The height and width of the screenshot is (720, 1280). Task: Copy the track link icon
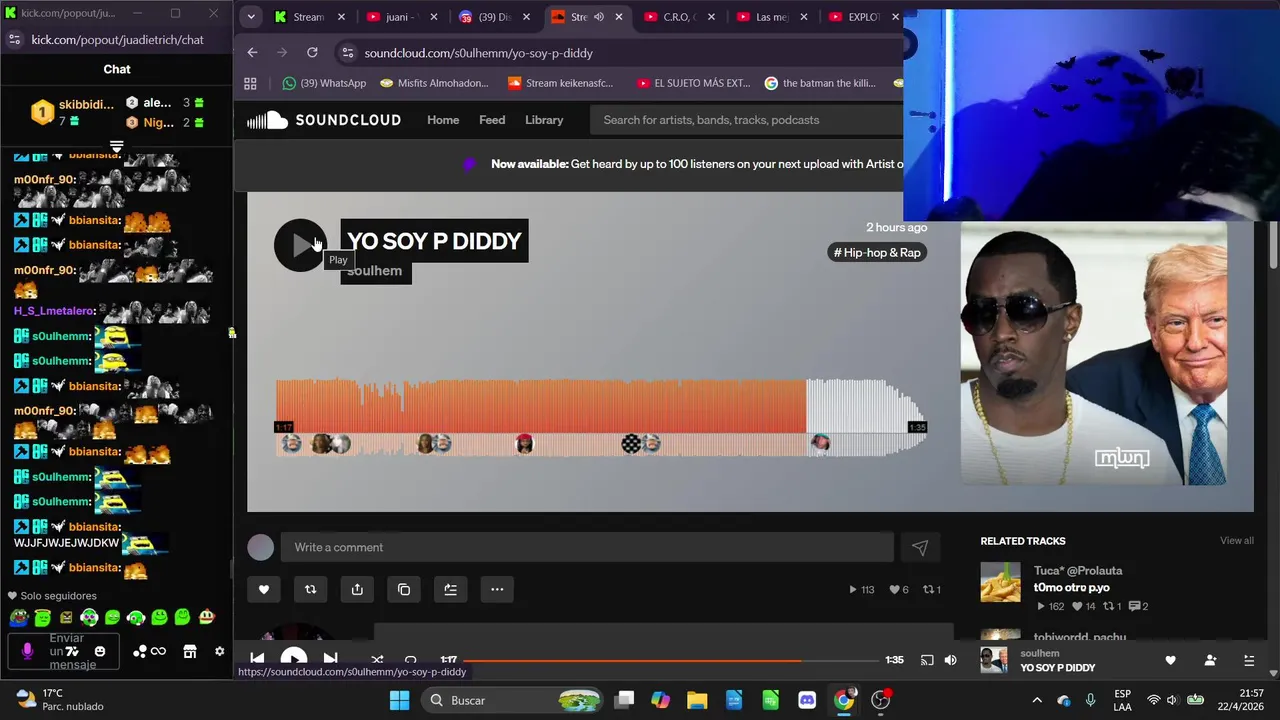point(404,589)
